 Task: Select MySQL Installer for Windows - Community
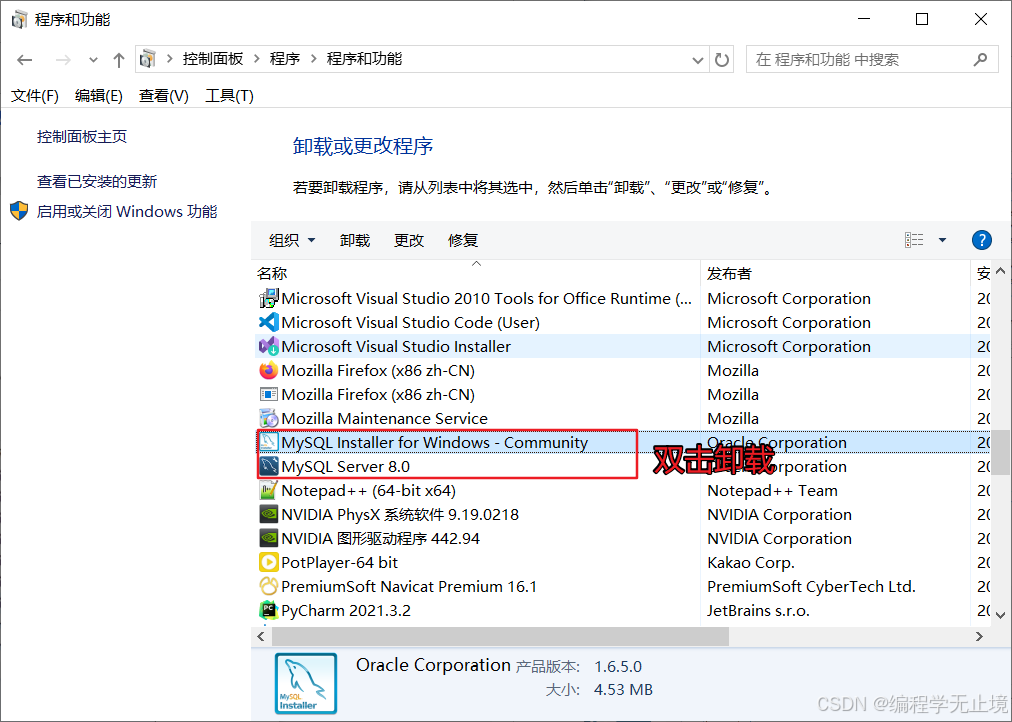tap(623, 442)
